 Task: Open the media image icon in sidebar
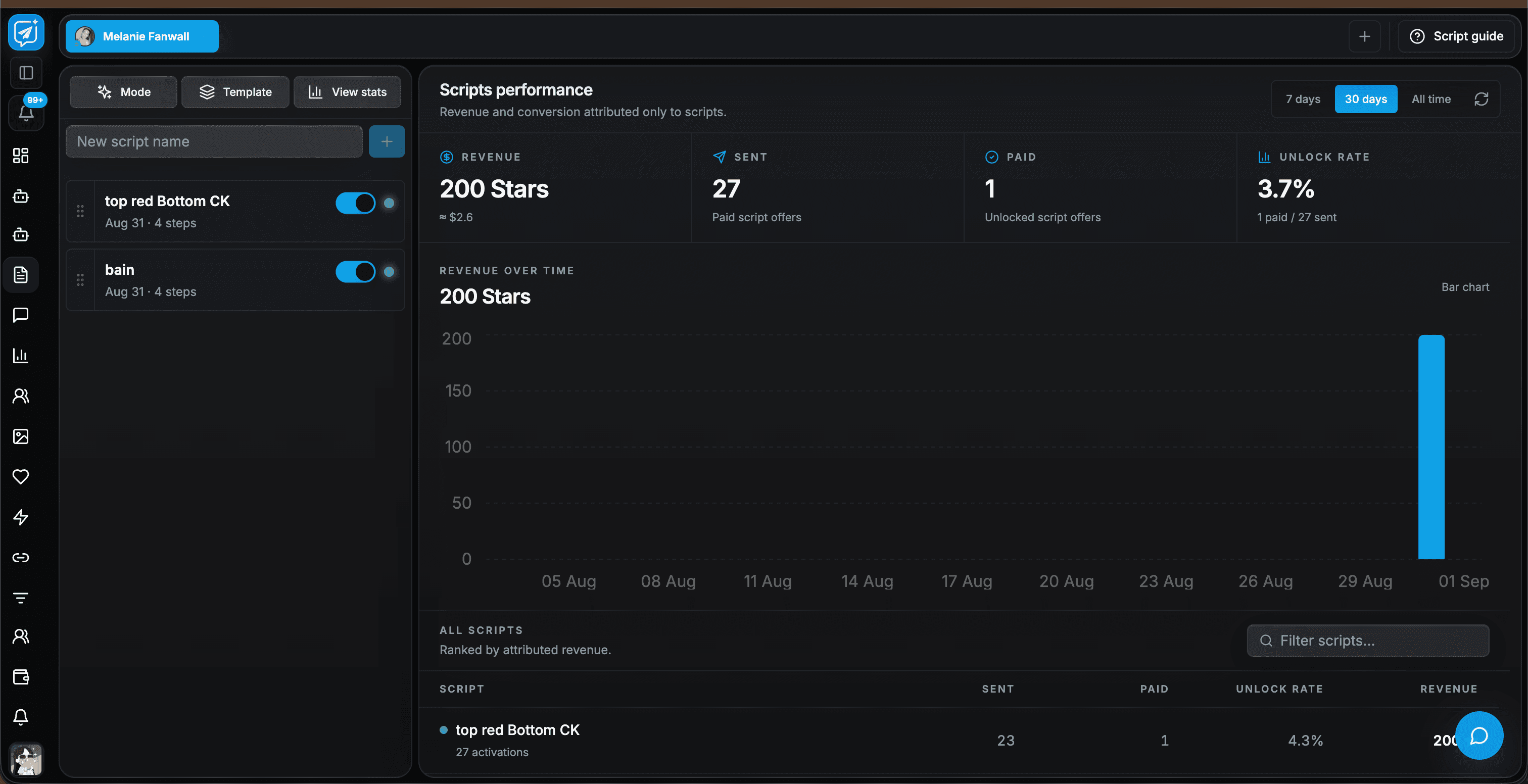21,436
